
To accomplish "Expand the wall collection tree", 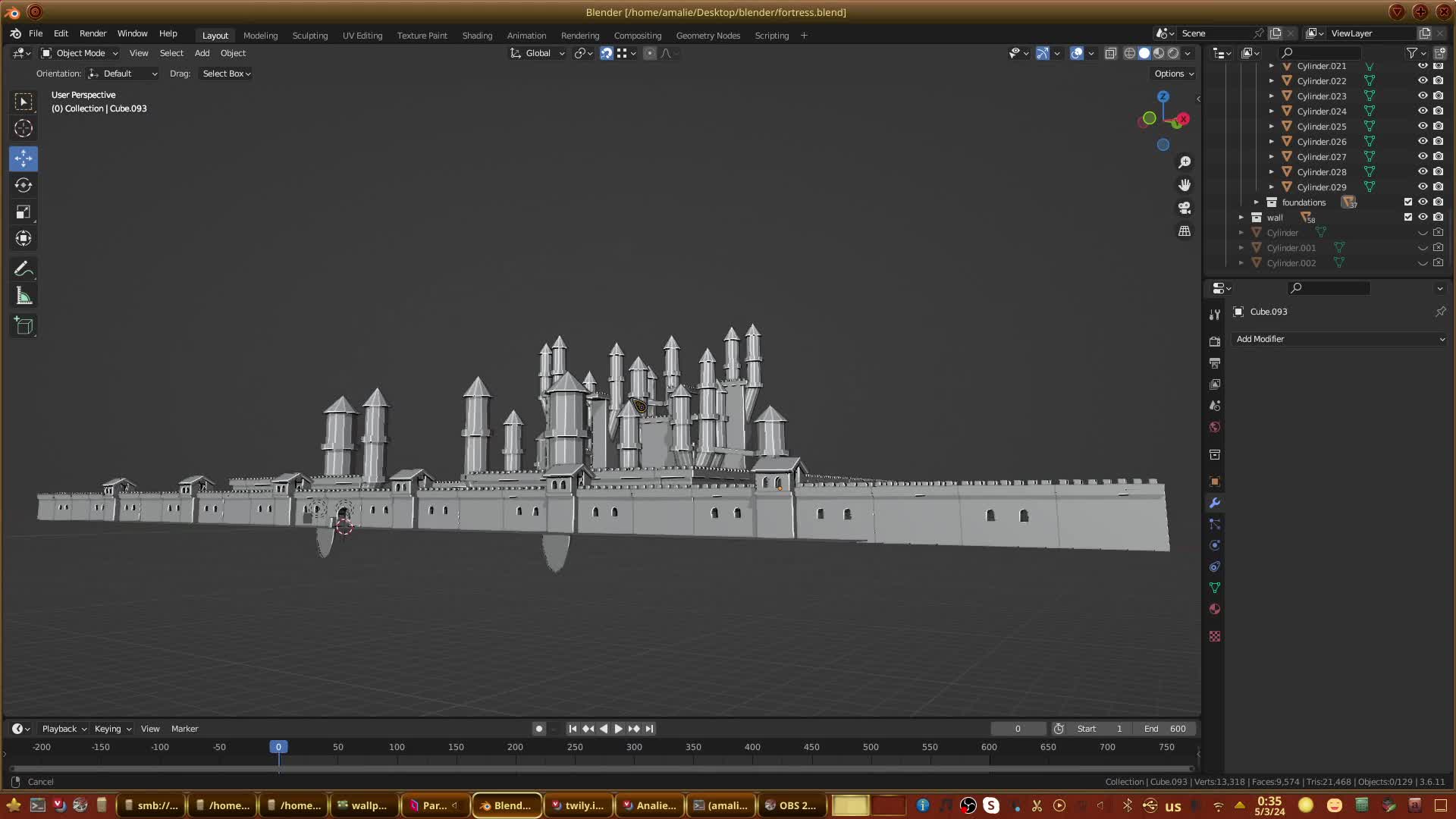I will tap(1241, 218).
